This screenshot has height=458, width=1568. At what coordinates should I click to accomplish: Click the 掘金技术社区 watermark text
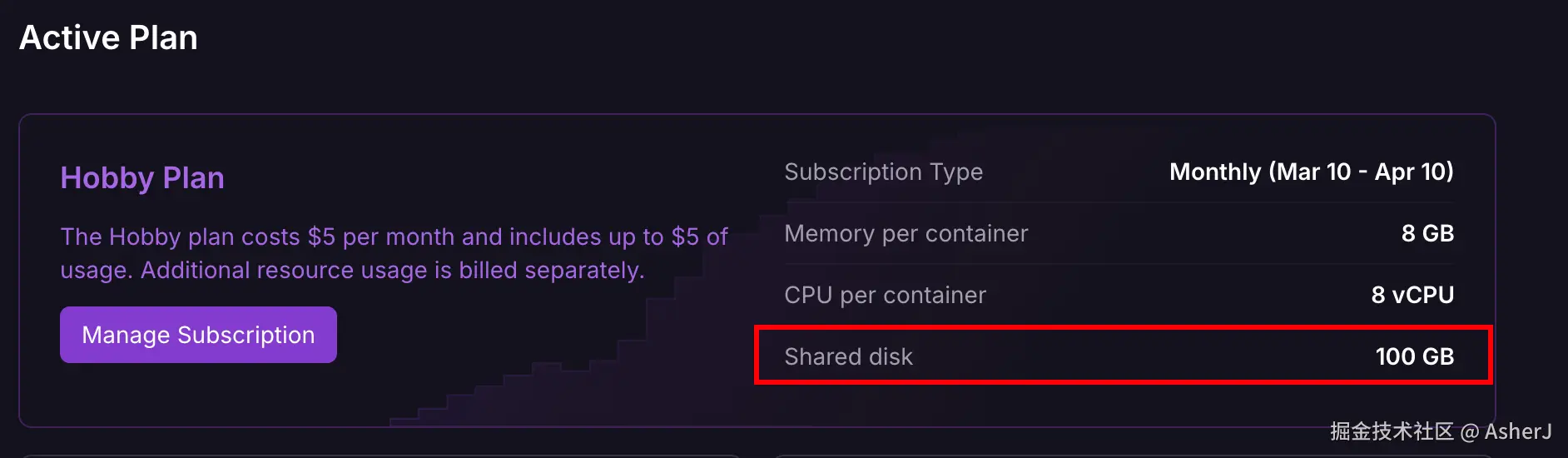[x=1392, y=431]
